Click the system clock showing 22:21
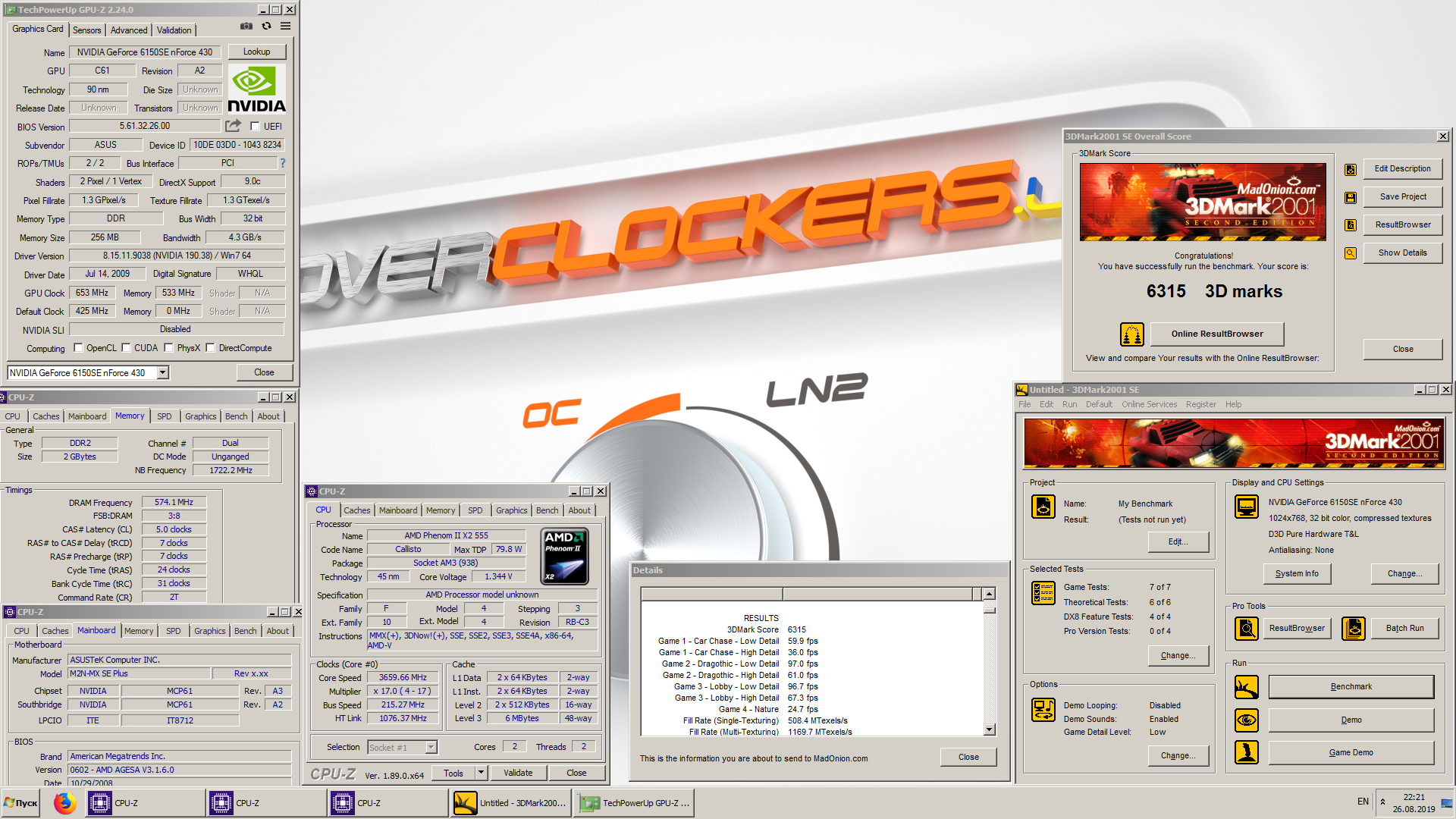The width and height of the screenshot is (1456, 819). (x=1414, y=797)
